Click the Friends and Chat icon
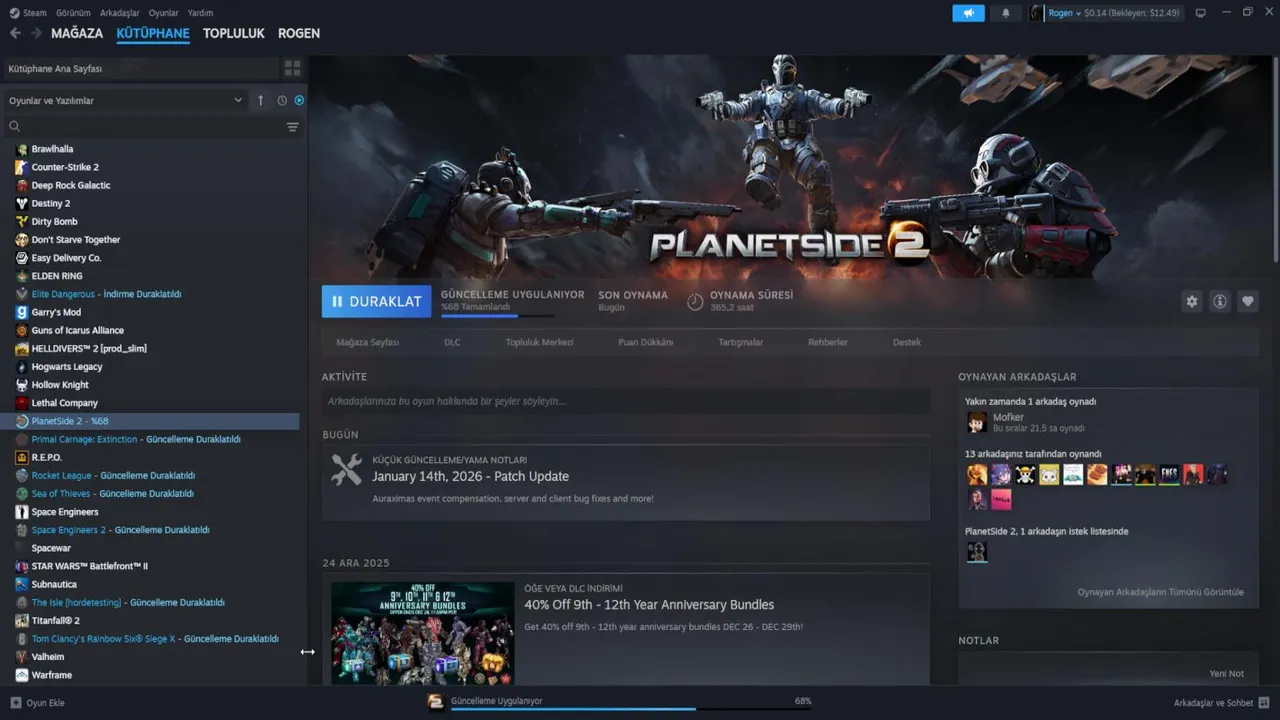This screenshot has width=1280, height=720. 1264,703
